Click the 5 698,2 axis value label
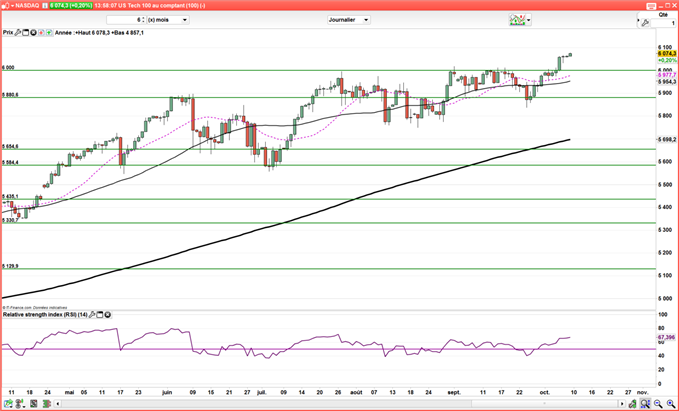 coord(667,139)
